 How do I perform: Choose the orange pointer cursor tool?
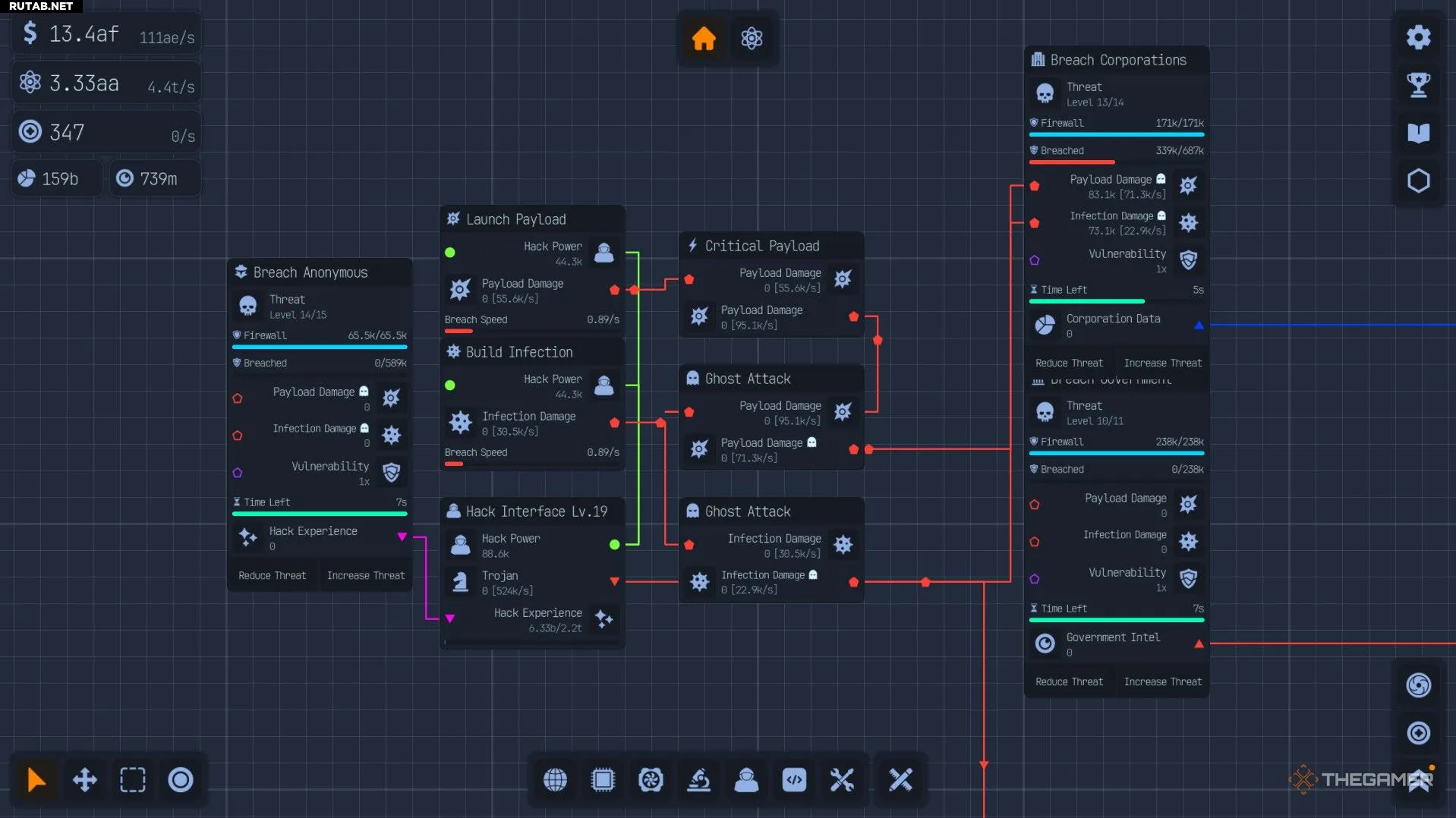[36, 779]
